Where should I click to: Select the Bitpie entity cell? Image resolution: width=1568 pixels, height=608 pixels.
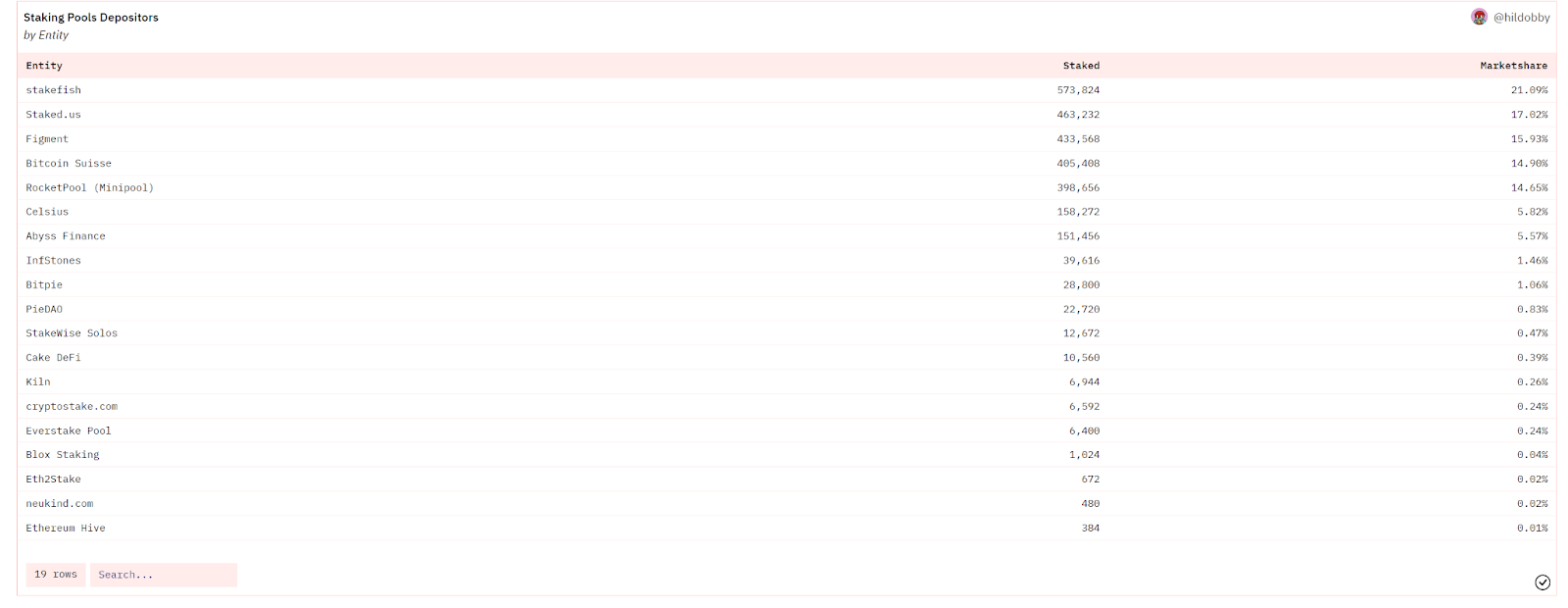44,285
